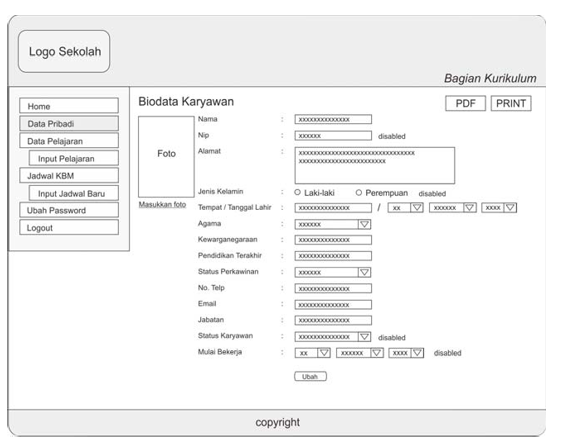Click the Jabatan input field
The height and width of the screenshot is (442, 565).
(x=333, y=320)
